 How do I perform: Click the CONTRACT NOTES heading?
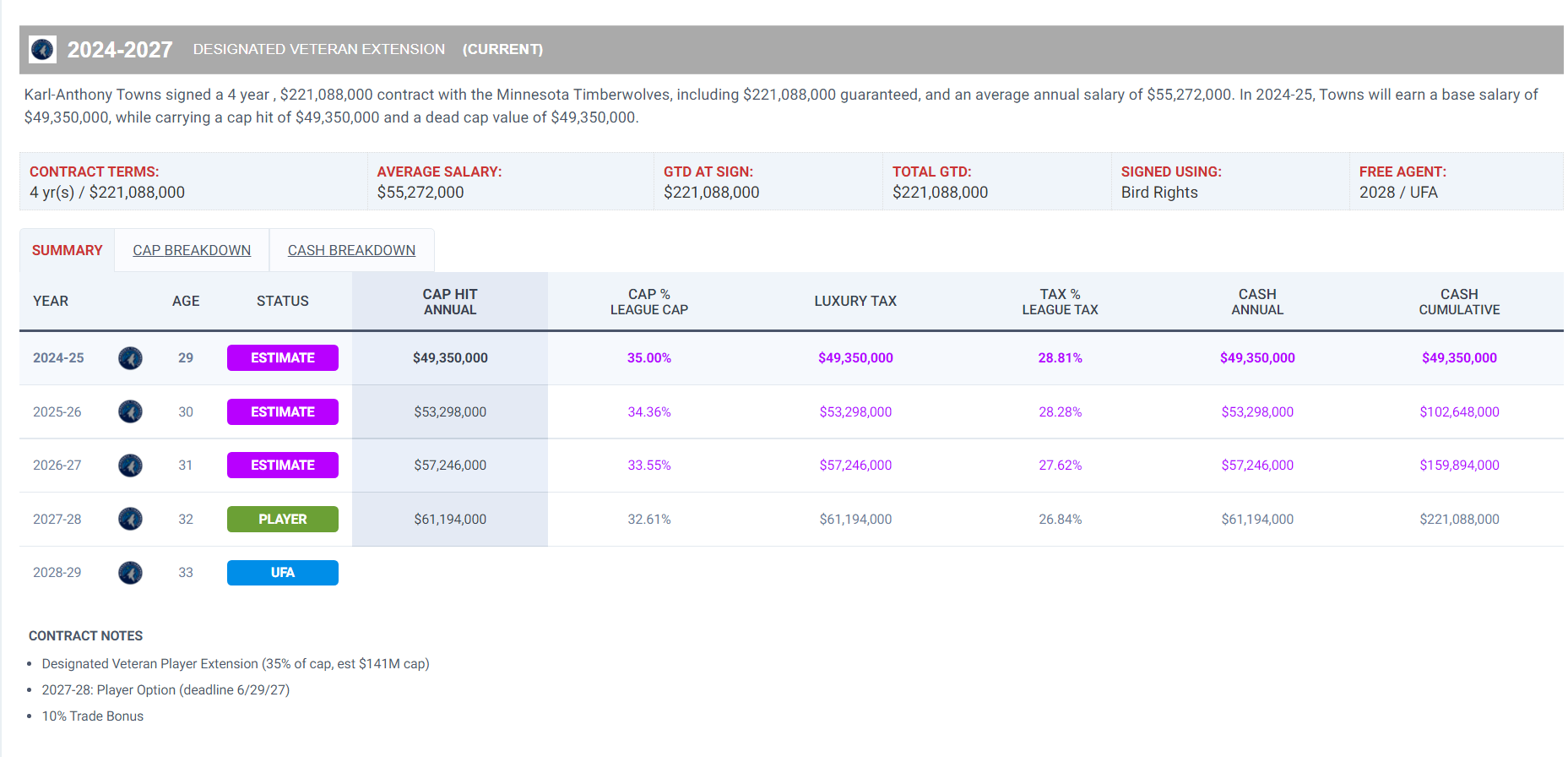85,635
